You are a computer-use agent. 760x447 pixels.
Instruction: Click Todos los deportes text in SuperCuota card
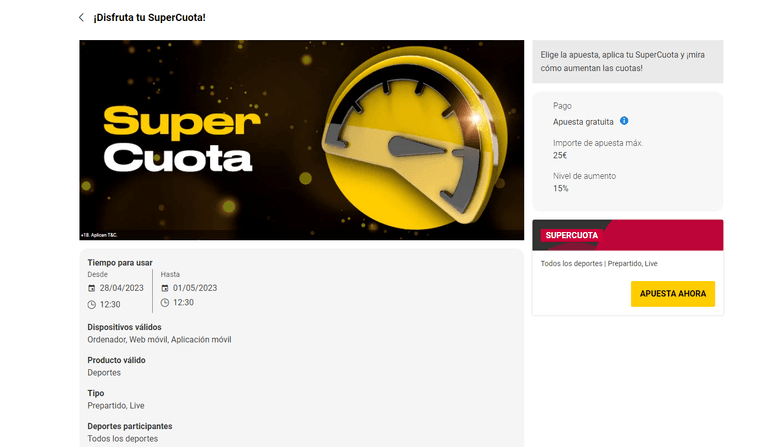coord(572,264)
